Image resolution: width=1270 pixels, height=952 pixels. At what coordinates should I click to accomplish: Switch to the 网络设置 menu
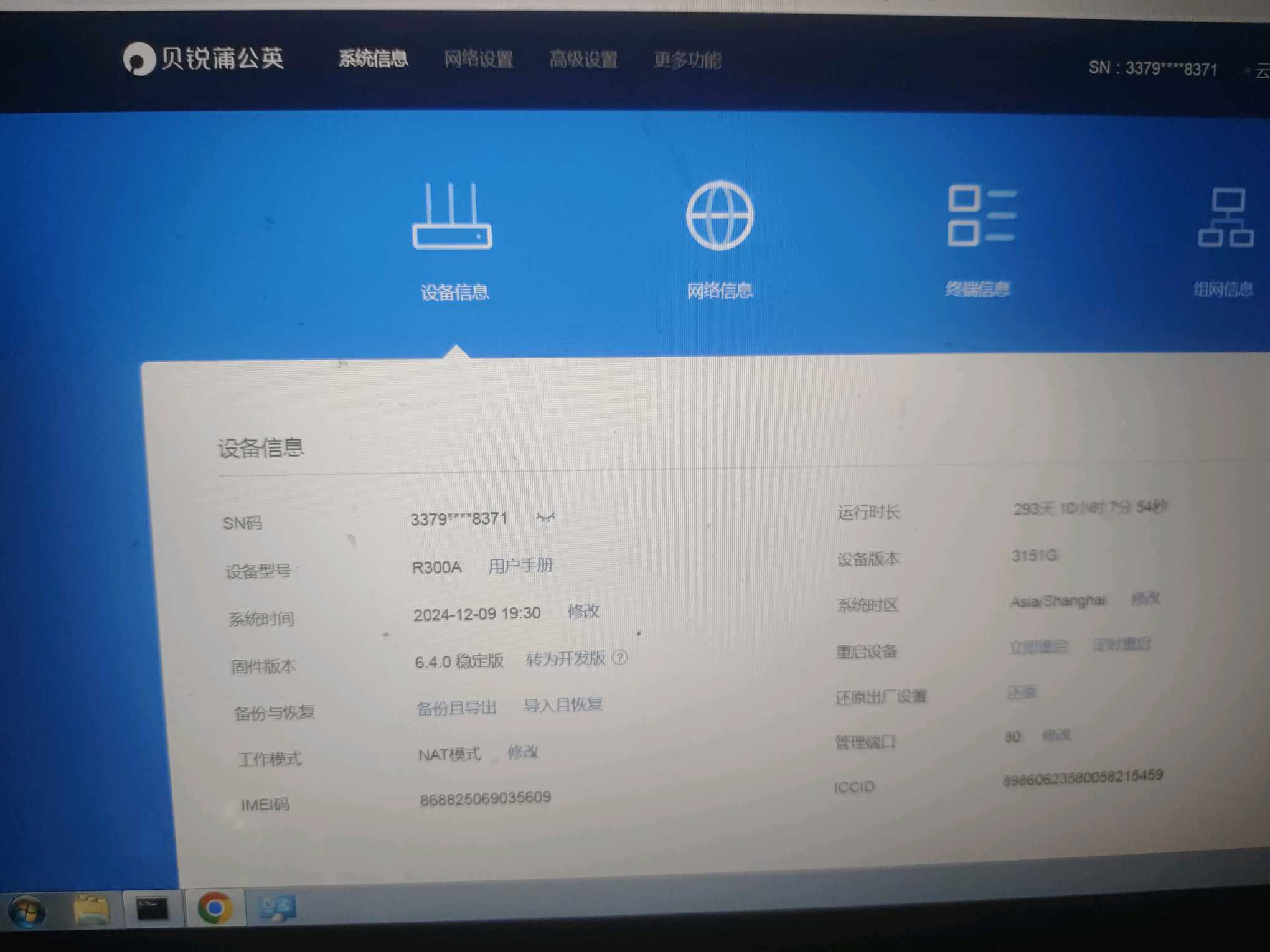point(478,60)
